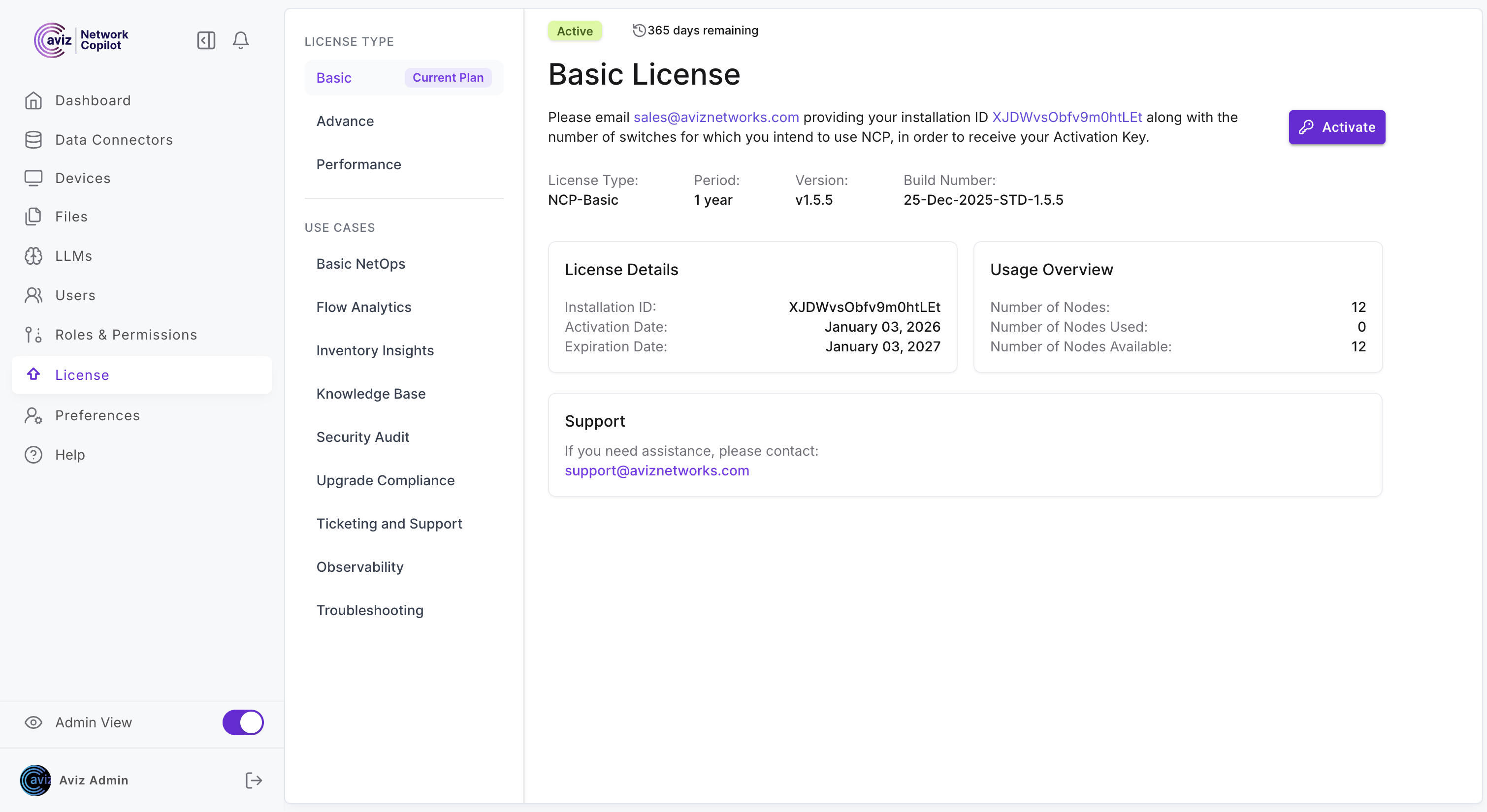Viewport: 1487px width, 812px height.
Task: Collapse the sidebar panel icon
Action: pyautogui.click(x=206, y=40)
